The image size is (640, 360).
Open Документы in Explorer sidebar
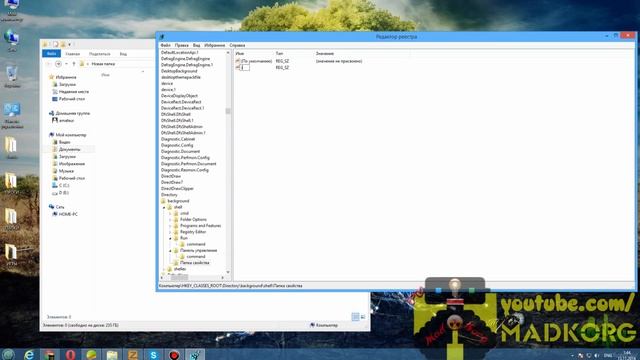point(69,149)
